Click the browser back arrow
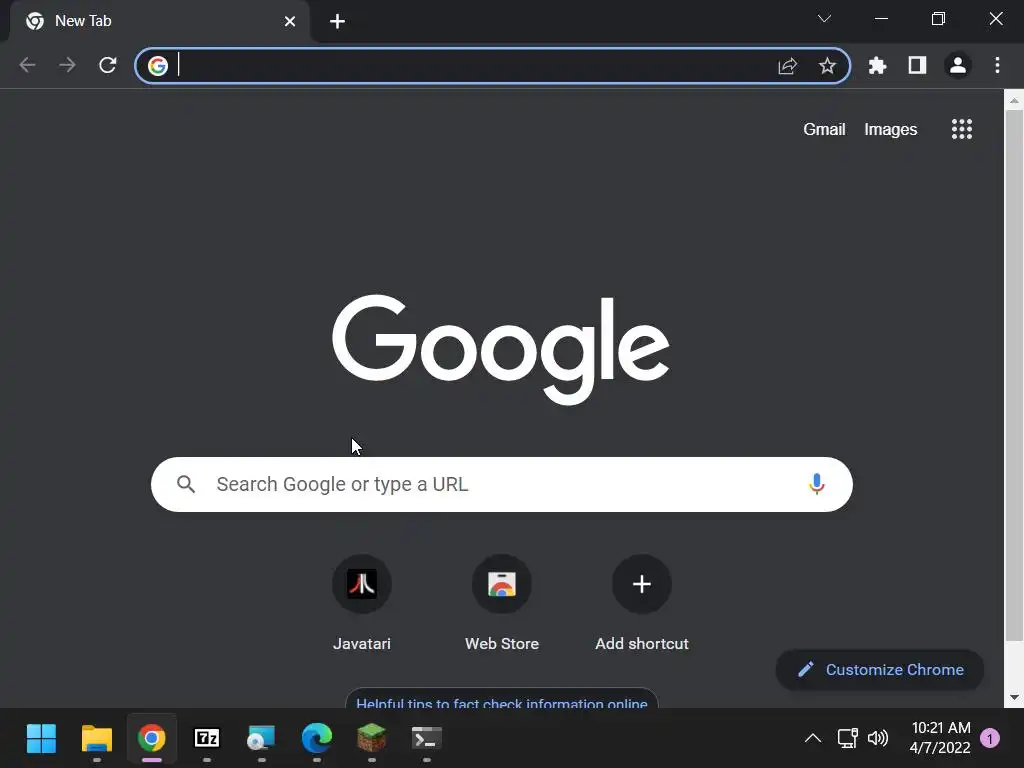This screenshot has height=768, width=1024. (x=27, y=65)
